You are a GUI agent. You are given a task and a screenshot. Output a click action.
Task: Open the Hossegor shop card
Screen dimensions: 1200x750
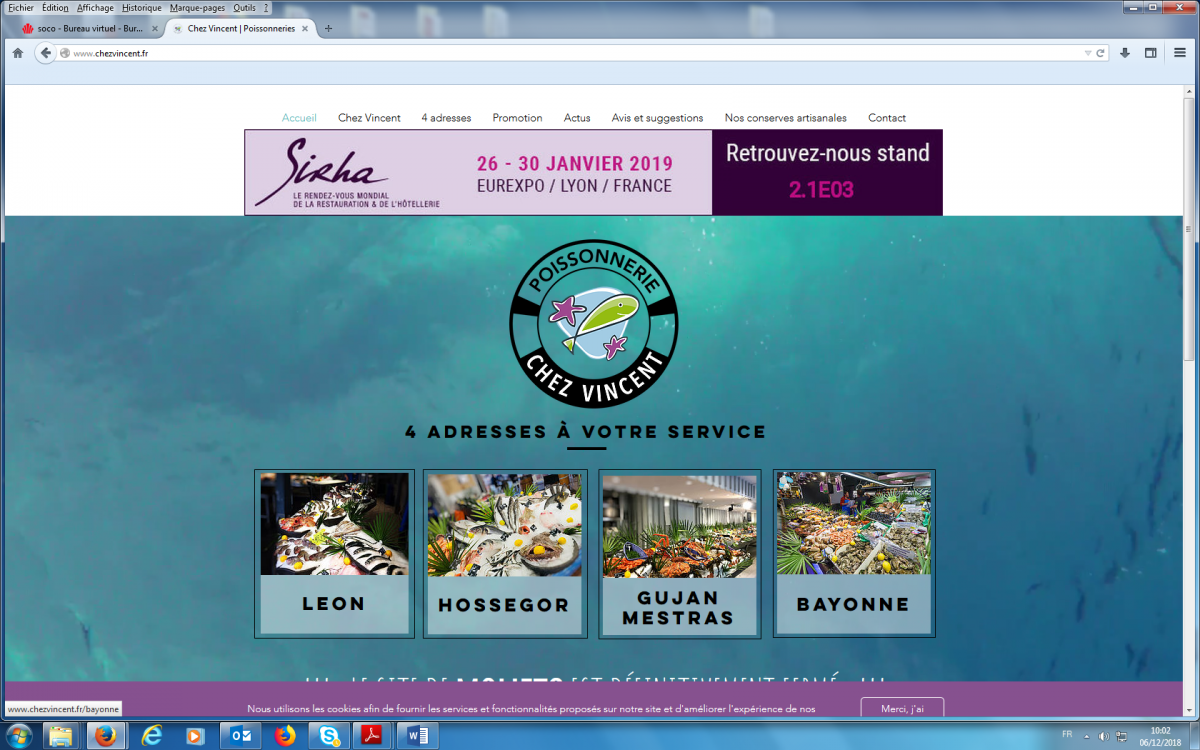tap(504, 554)
